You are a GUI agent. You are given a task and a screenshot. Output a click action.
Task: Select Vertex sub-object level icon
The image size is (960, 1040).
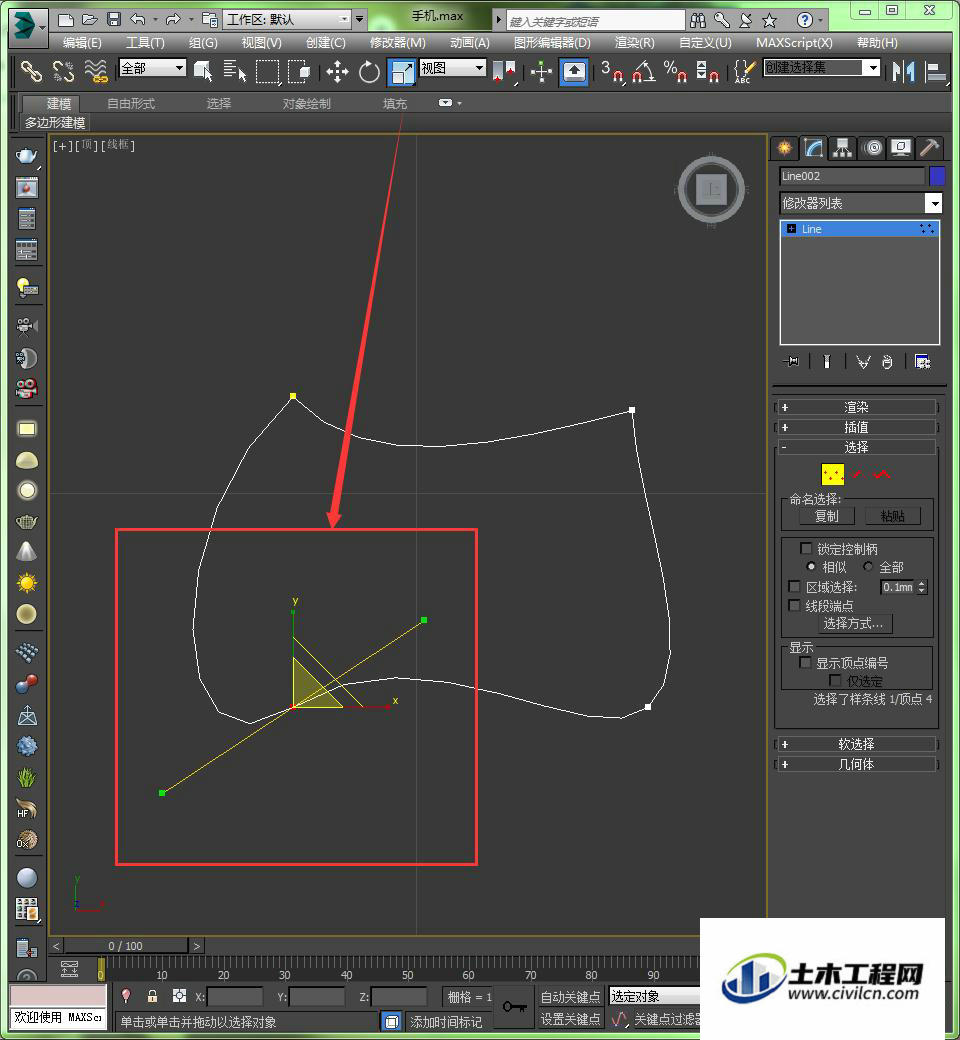(x=833, y=474)
